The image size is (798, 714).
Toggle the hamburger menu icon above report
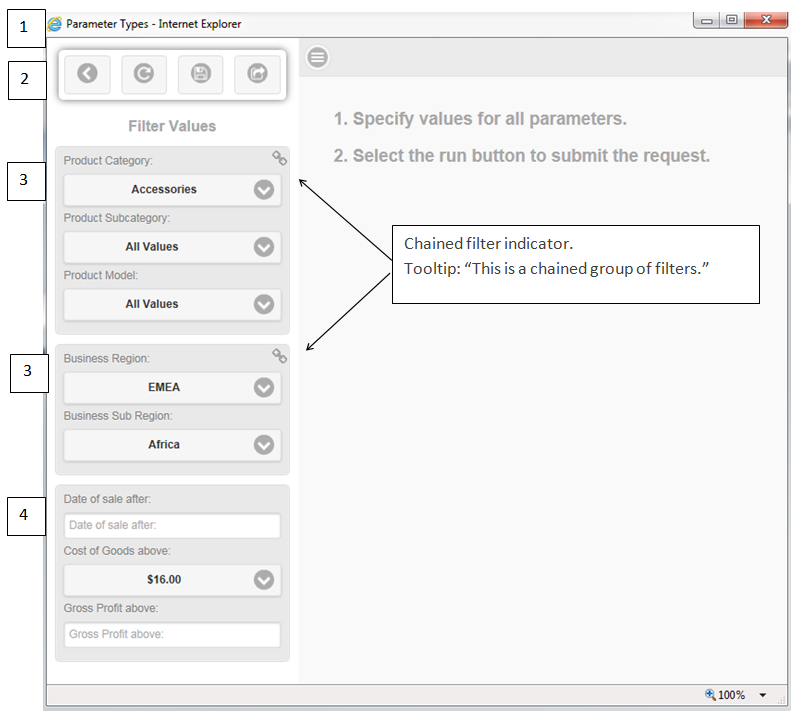318,57
